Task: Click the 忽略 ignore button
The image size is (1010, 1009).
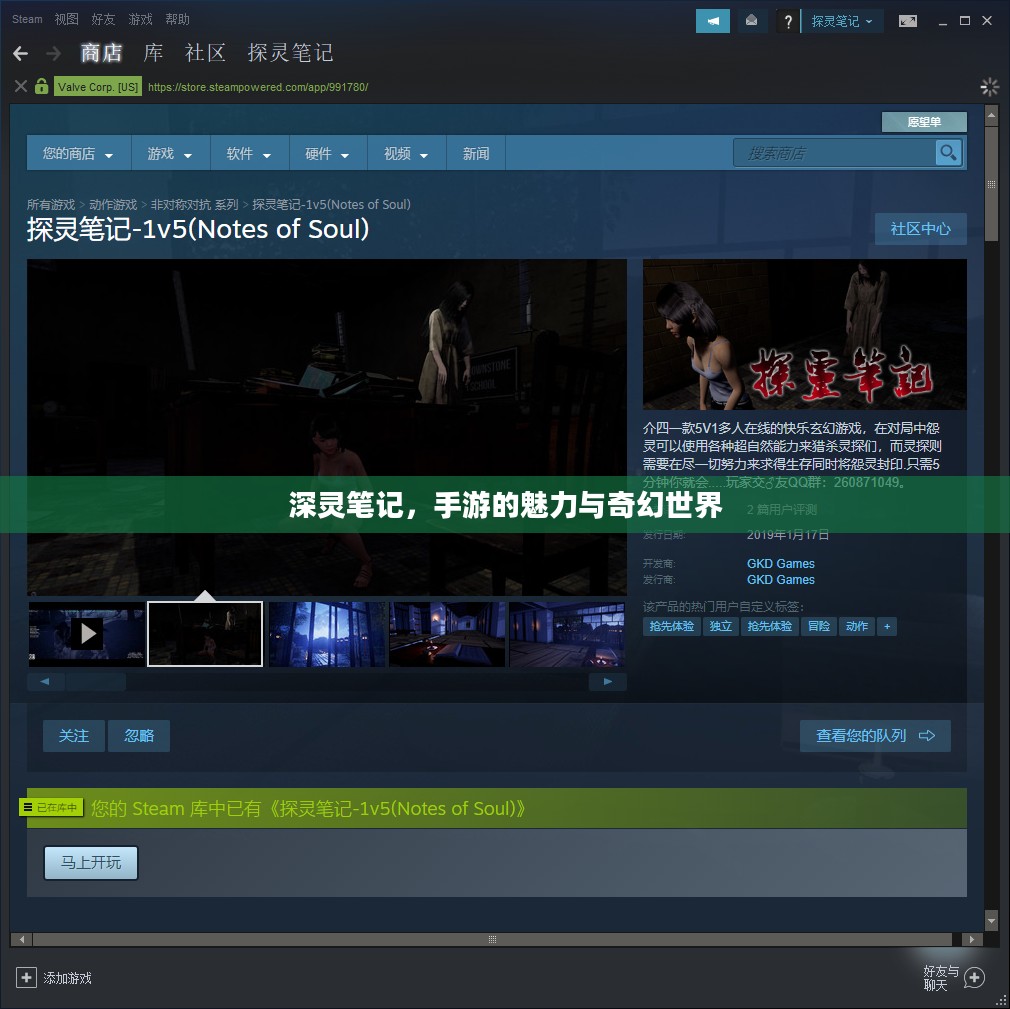Action: click(139, 736)
